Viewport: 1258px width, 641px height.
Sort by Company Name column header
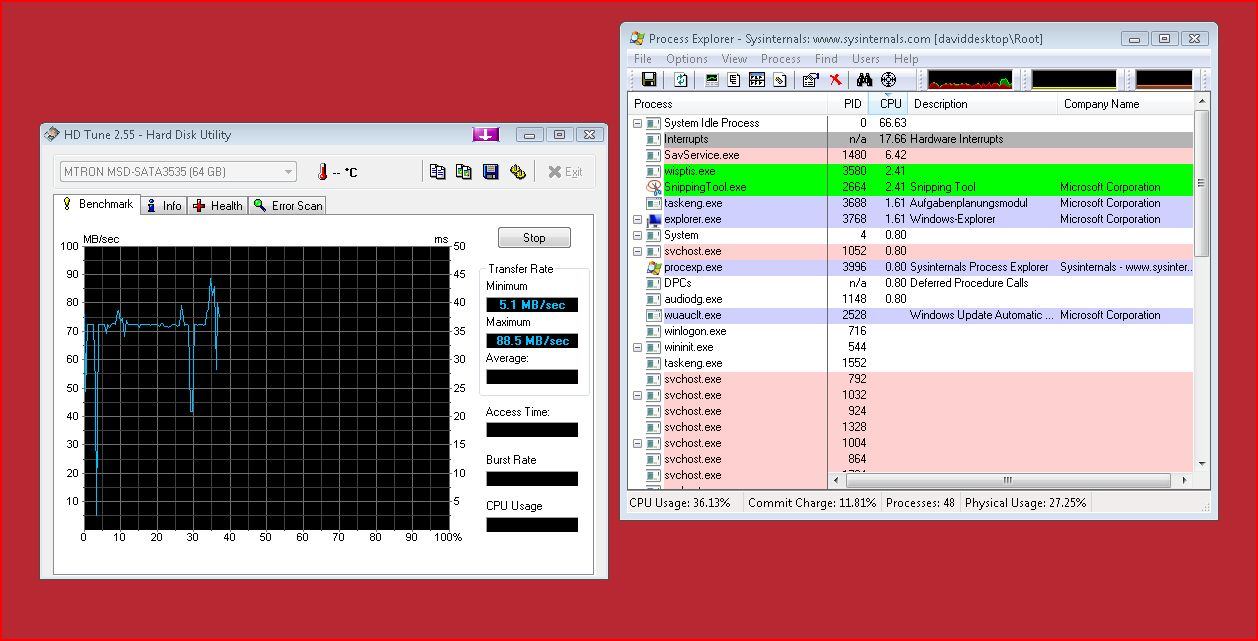click(x=1126, y=104)
